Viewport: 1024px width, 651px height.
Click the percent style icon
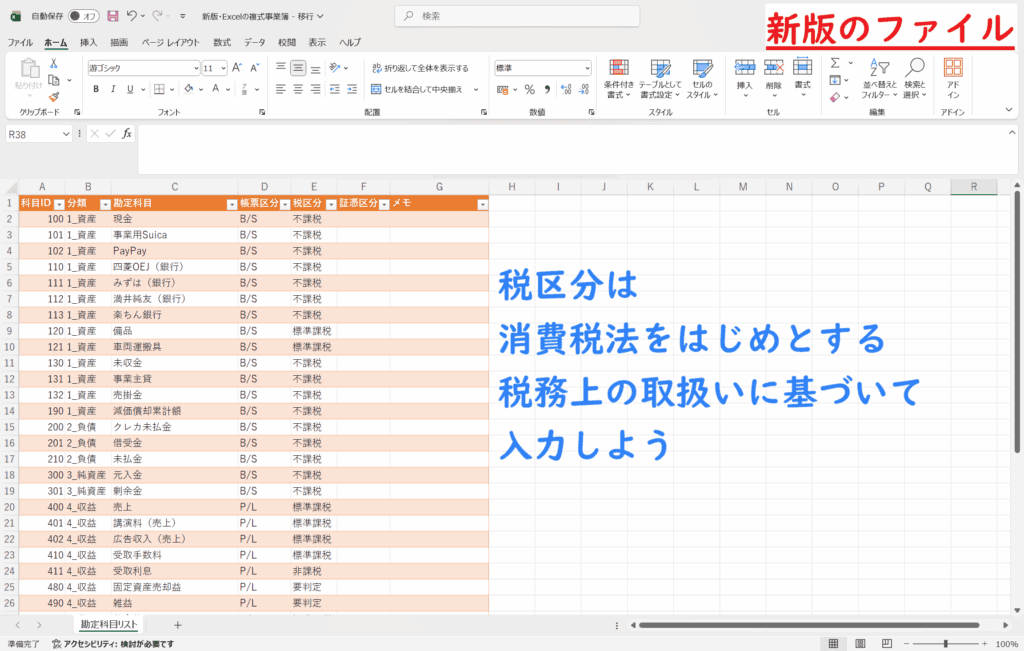529,89
